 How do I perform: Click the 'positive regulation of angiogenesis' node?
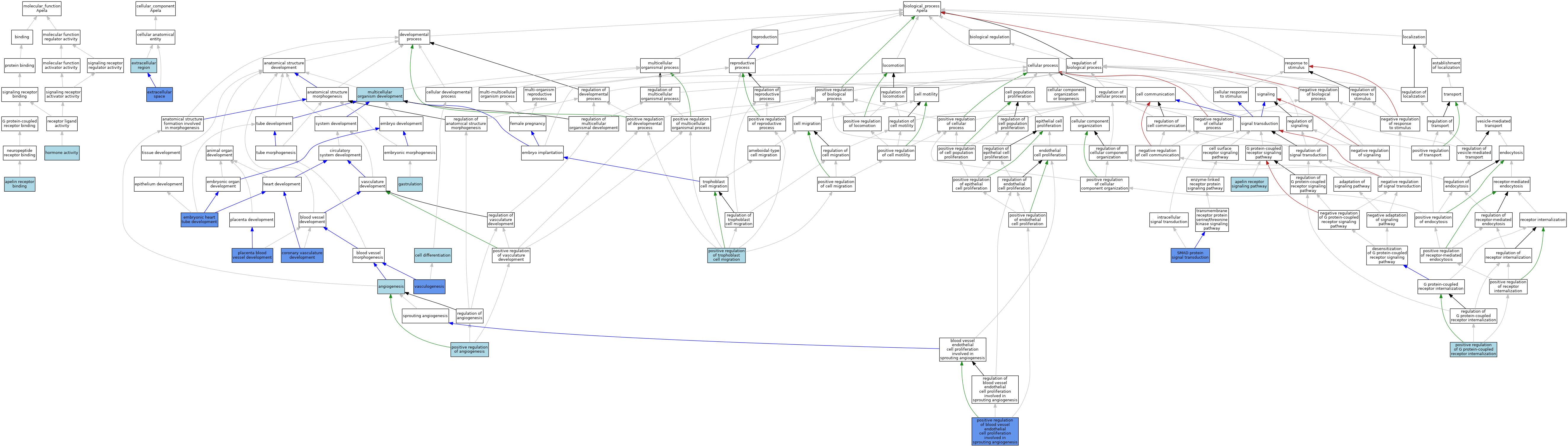pos(469,349)
